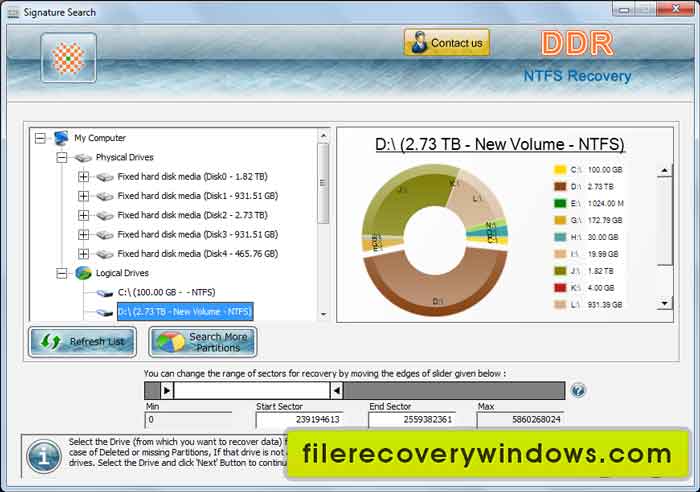Click drive icon beside Disk3 entry
Screen dimensions: 700x492
[104, 235]
